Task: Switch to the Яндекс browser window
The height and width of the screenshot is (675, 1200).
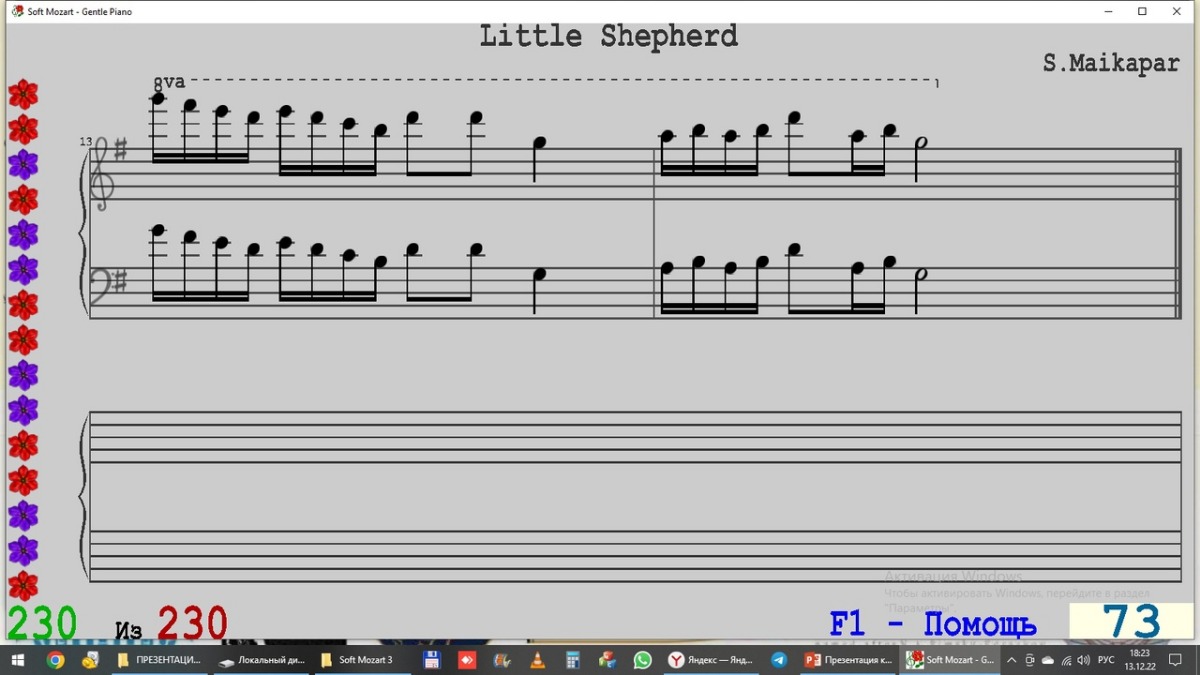Action: [x=711, y=660]
